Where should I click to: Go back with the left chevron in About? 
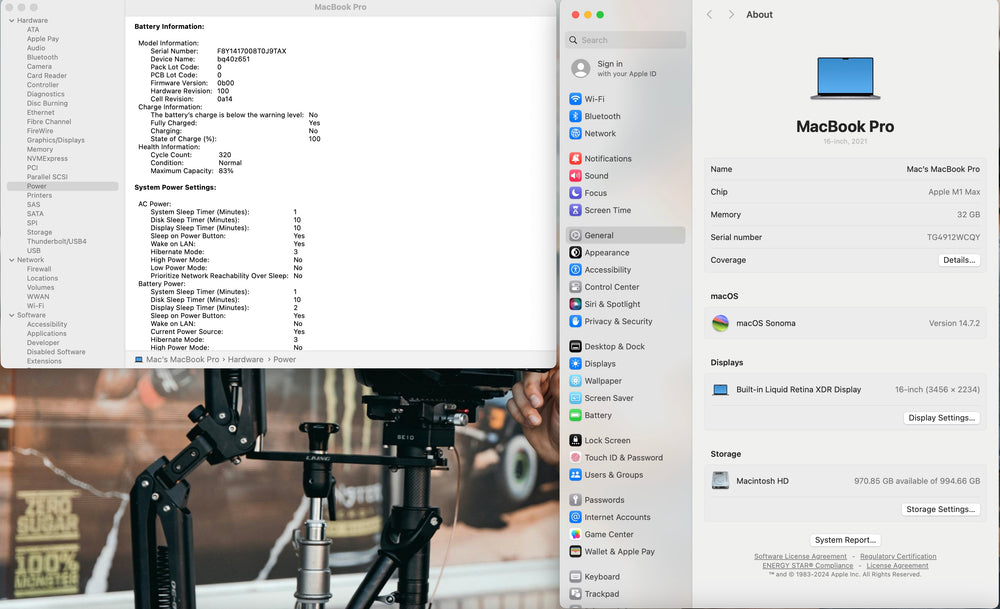(709, 14)
